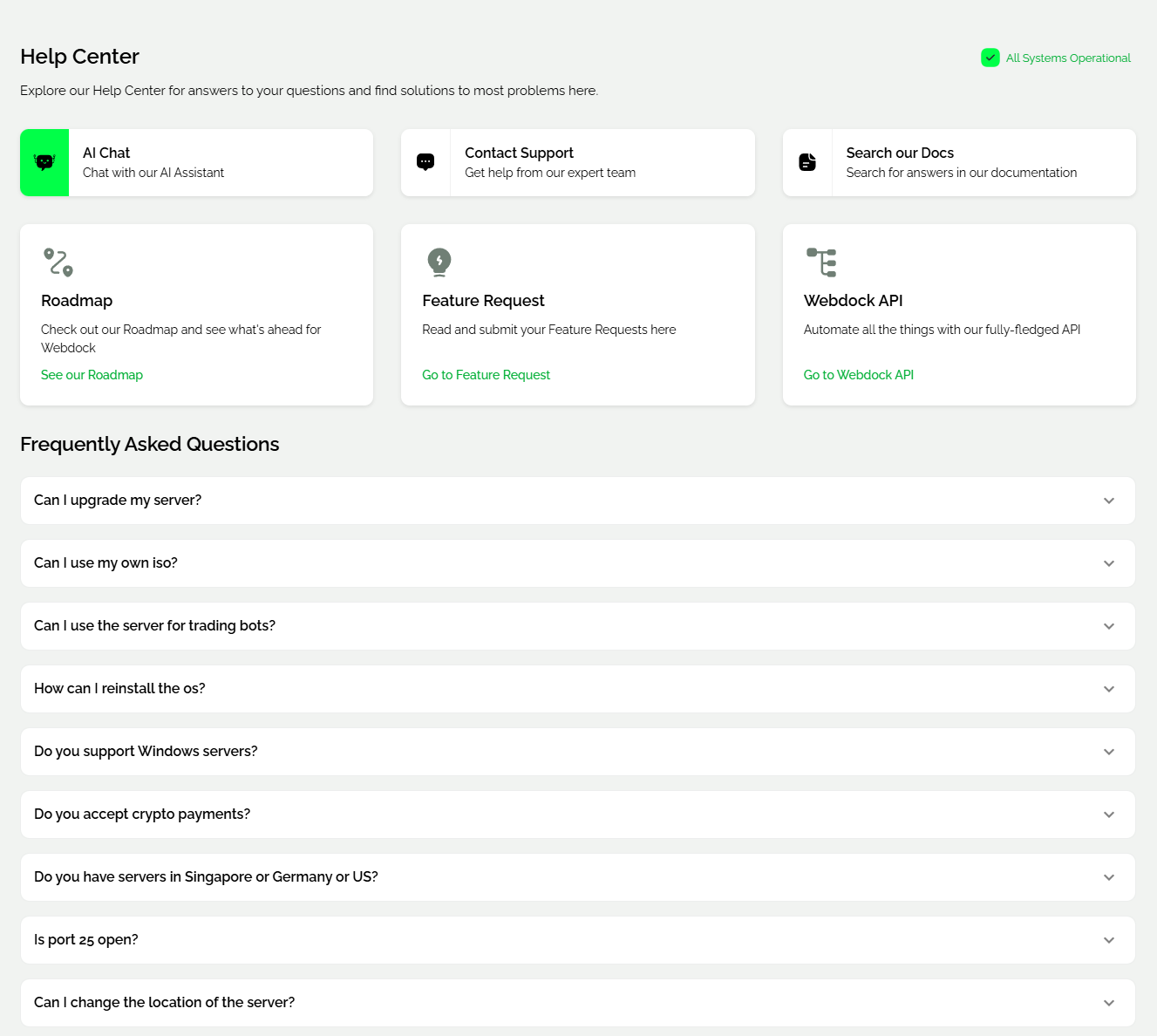Expand the crypto payments FAQ chevron
The height and width of the screenshot is (1036, 1157).
tap(1109, 814)
